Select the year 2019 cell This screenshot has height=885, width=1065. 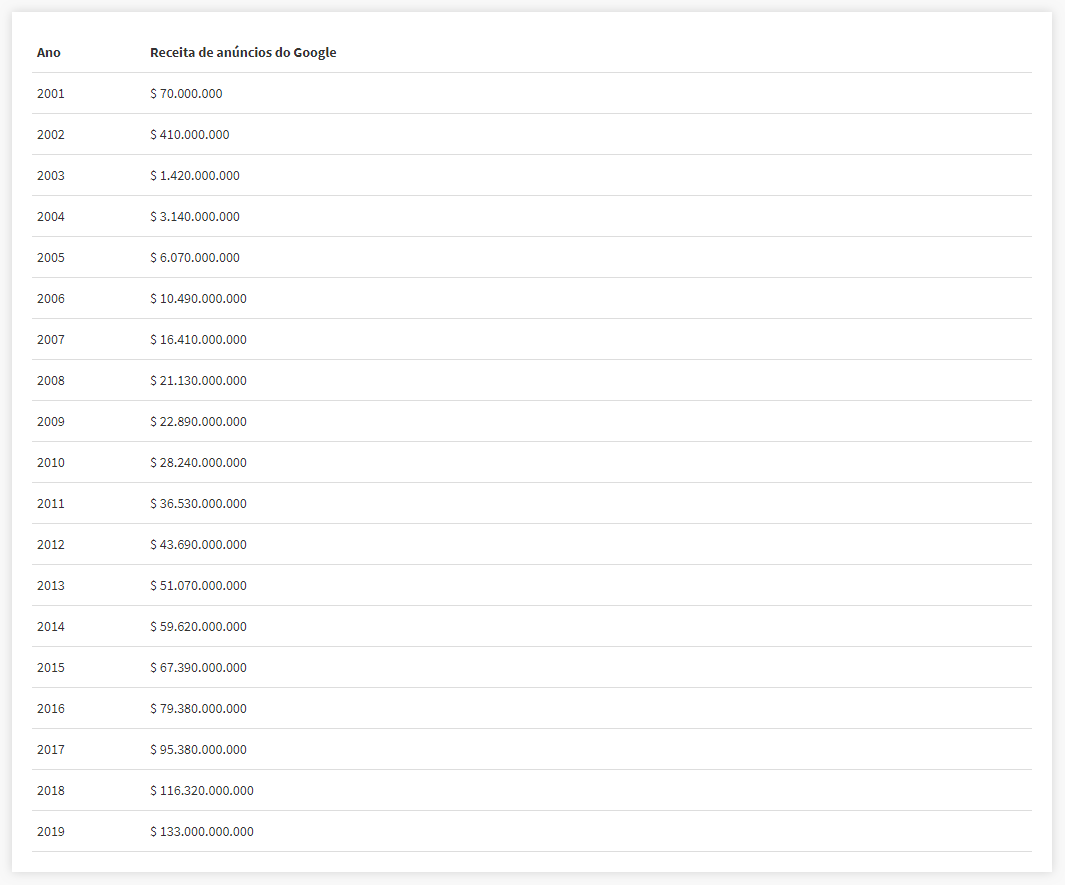tap(51, 831)
